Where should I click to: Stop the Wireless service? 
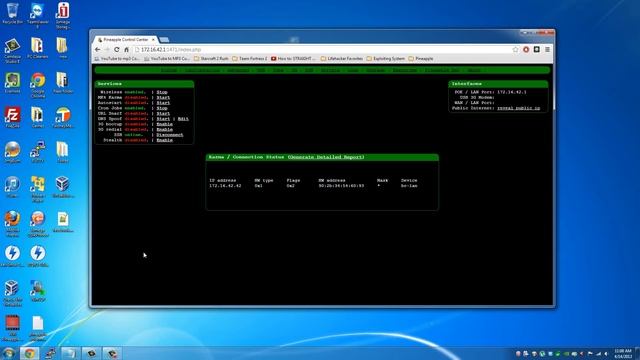point(162,92)
